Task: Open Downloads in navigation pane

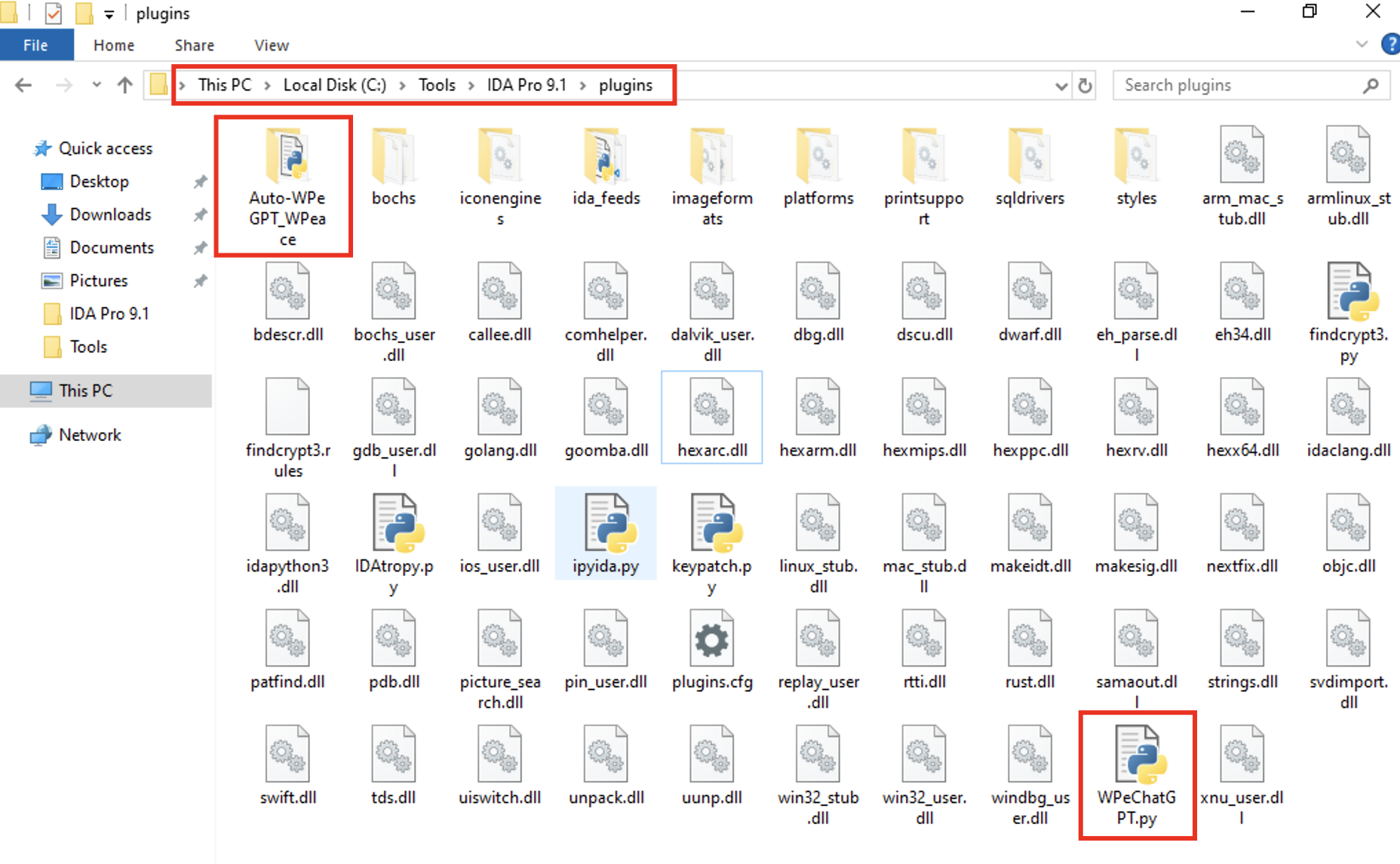Action: pos(110,215)
